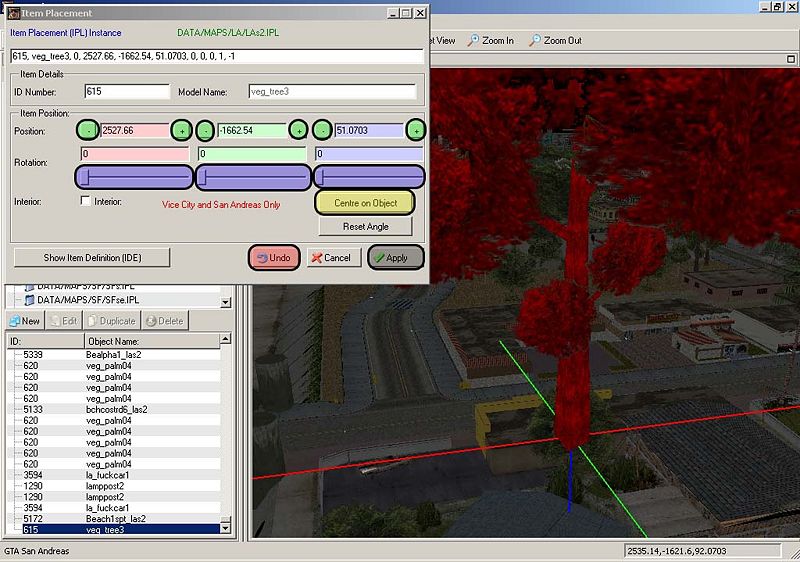Click the first (pink) rotation slider
This screenshot has height=562, width=800.
coord(134,177)
